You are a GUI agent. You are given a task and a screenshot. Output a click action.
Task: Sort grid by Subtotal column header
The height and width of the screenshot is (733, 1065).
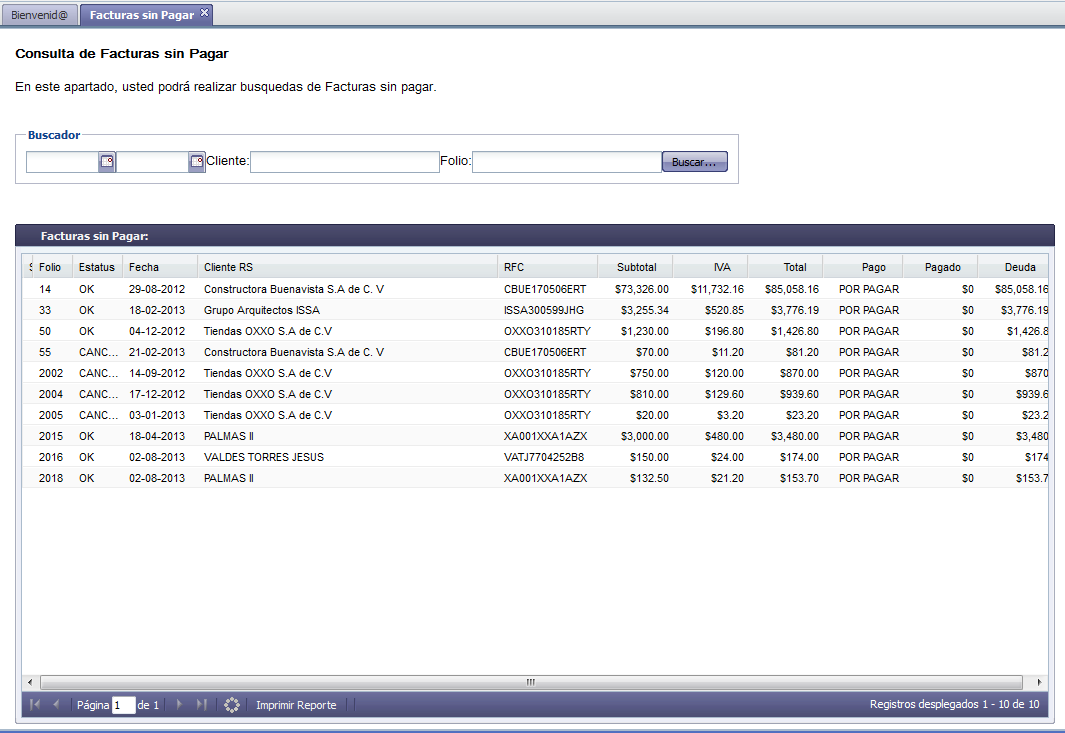point(636,267)
